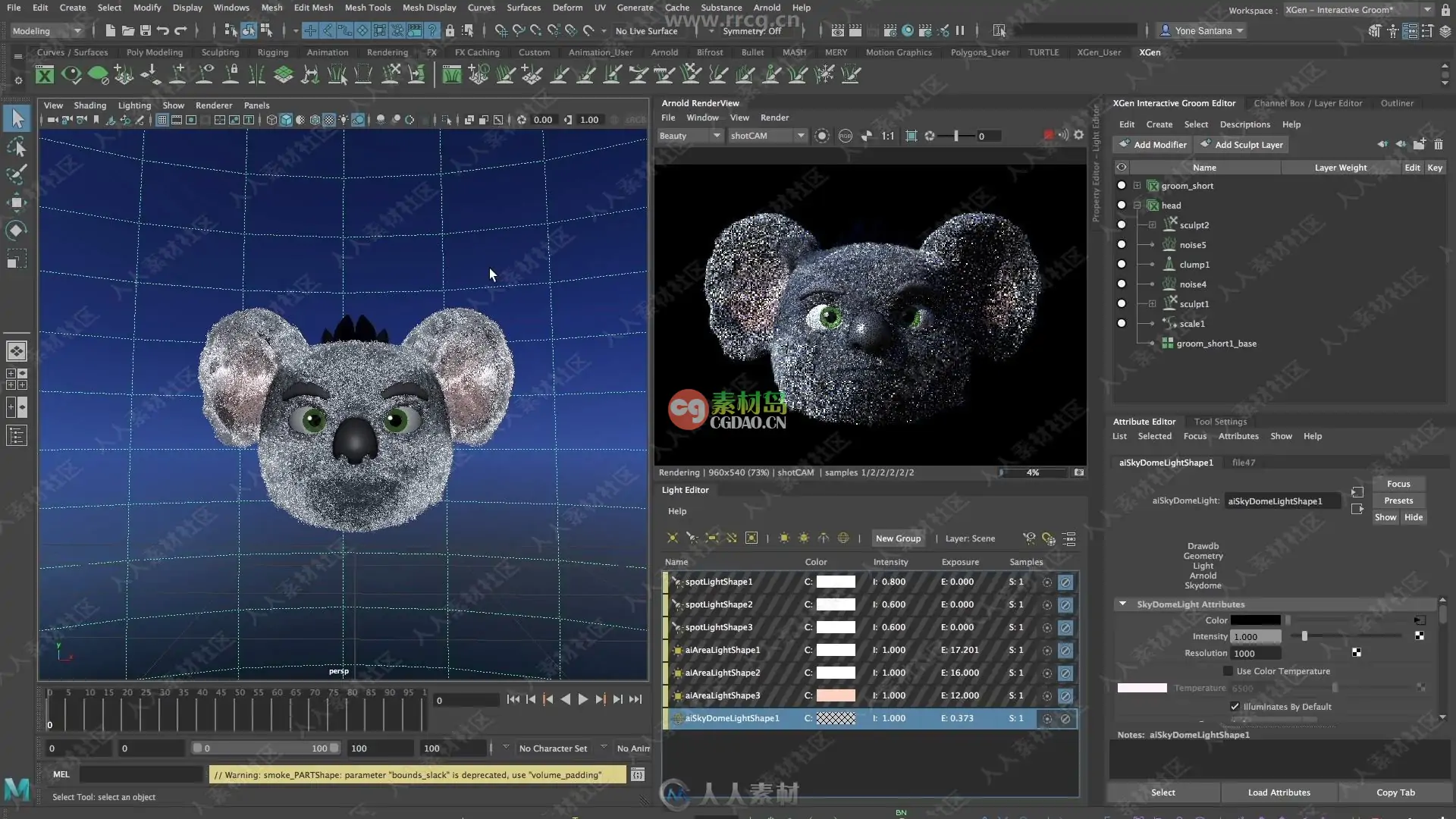Play animation forwards
The height and width of the screenshot is (819, 1456).
tap(583, 699)
